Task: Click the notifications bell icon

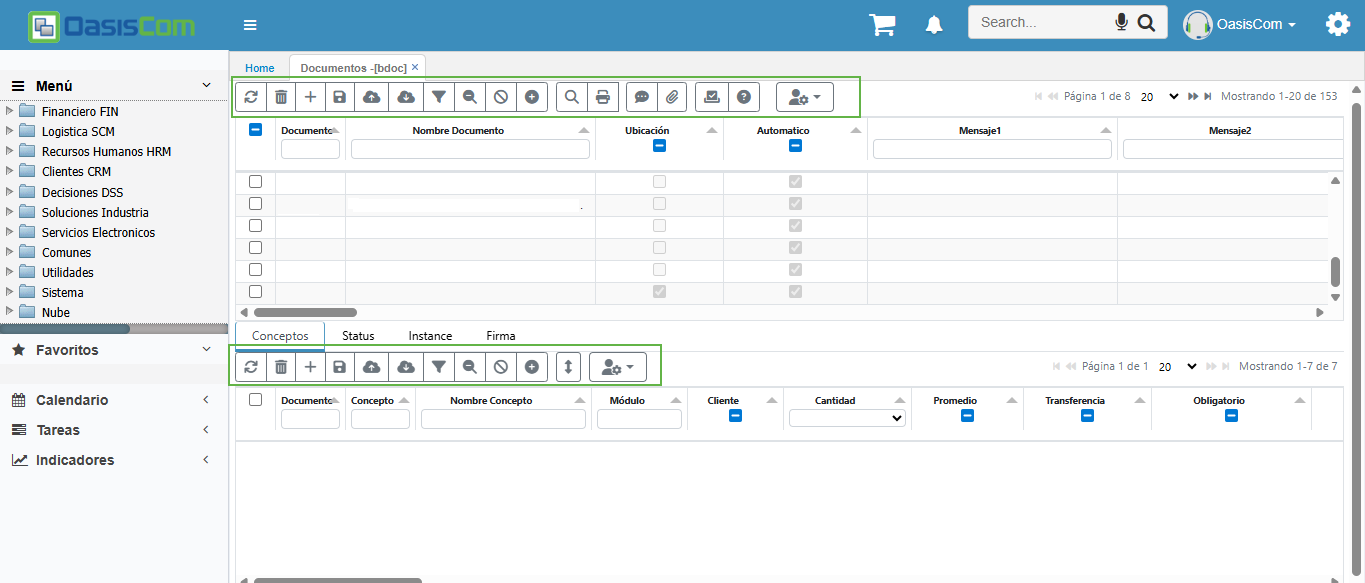Action: click(934, 24)
